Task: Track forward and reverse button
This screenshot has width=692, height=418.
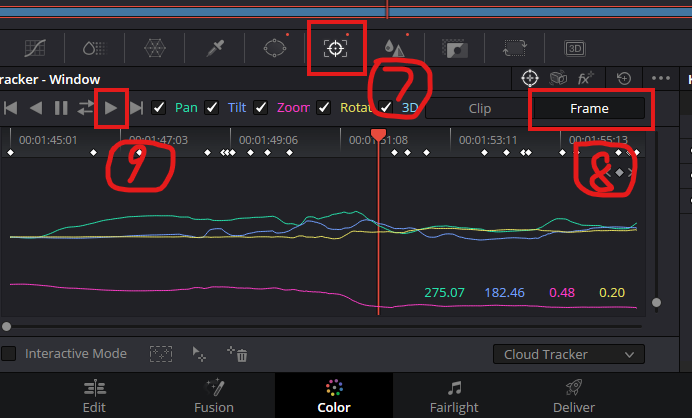Action: click(86, 108)
